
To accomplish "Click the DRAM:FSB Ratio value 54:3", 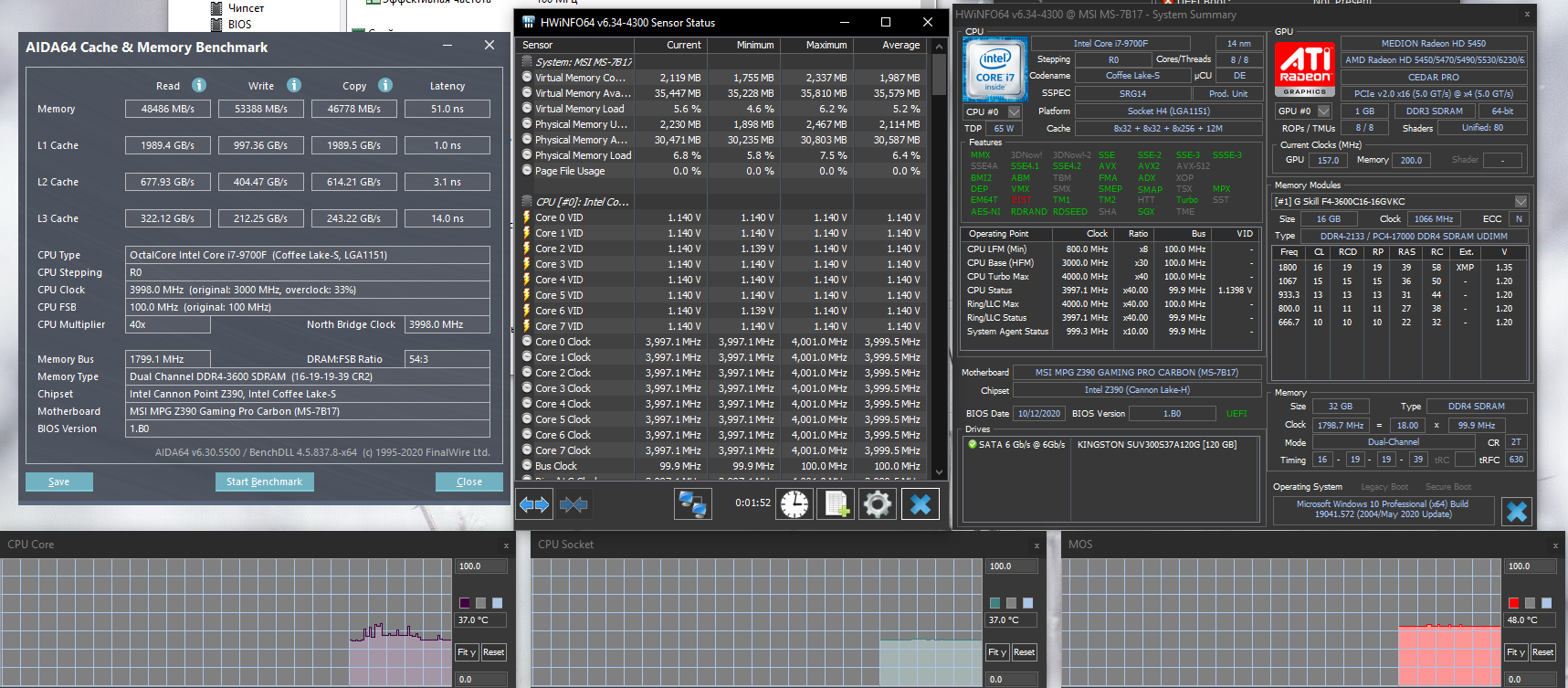I will (448, 359).
